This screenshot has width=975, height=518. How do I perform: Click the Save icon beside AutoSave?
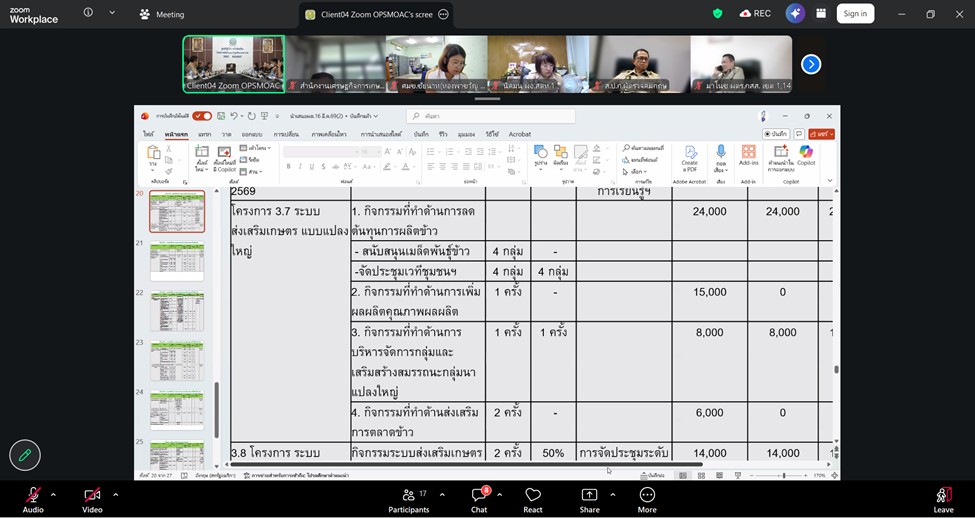[221, 116]
